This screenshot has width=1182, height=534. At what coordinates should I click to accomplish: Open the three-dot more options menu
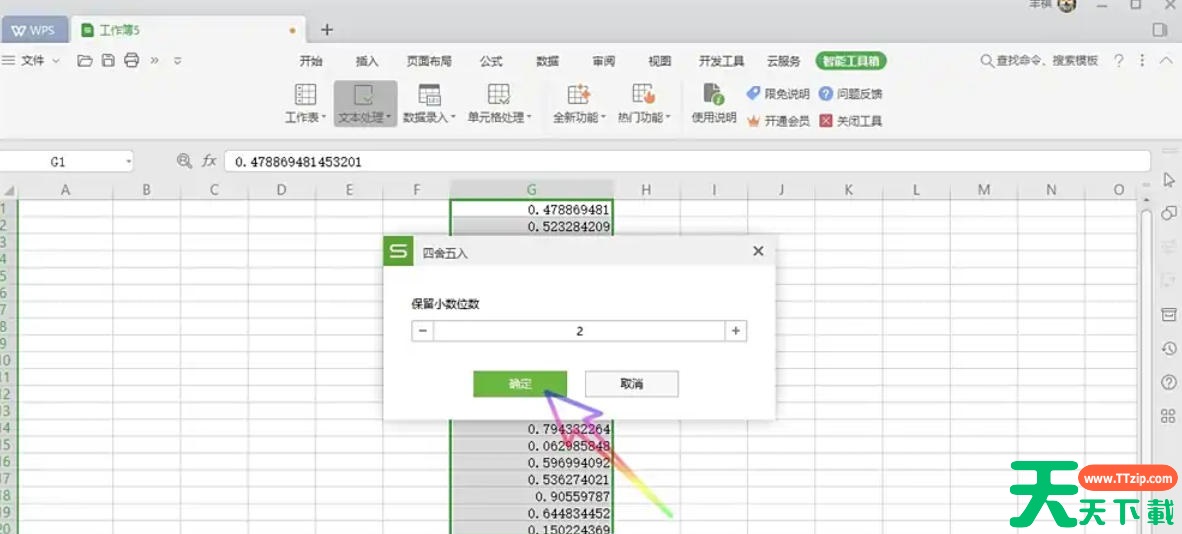coord(1142,60)
